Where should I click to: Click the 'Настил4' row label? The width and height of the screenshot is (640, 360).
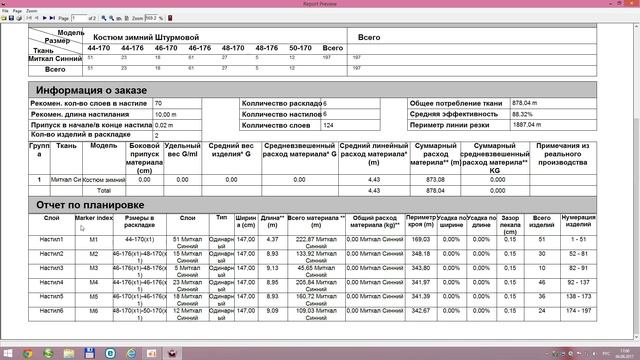[x=51, y=282]
